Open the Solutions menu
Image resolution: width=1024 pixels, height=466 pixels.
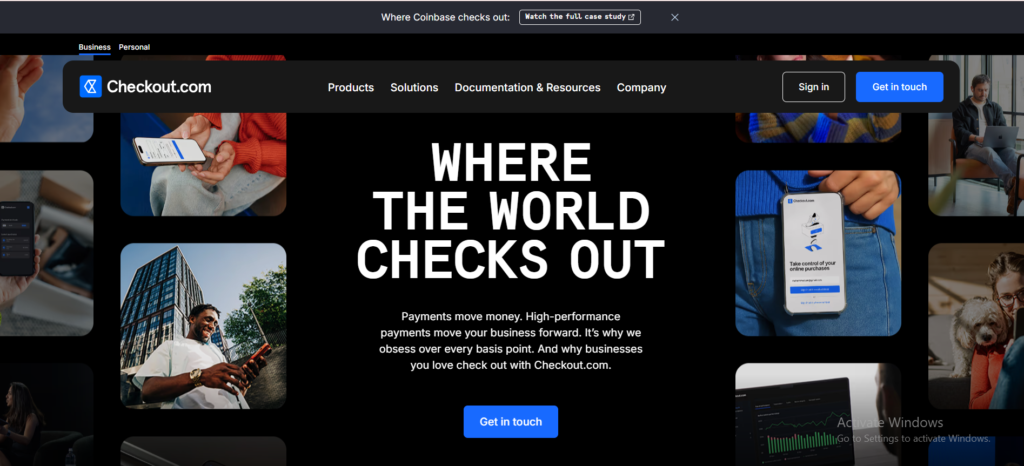pos(414,87)
